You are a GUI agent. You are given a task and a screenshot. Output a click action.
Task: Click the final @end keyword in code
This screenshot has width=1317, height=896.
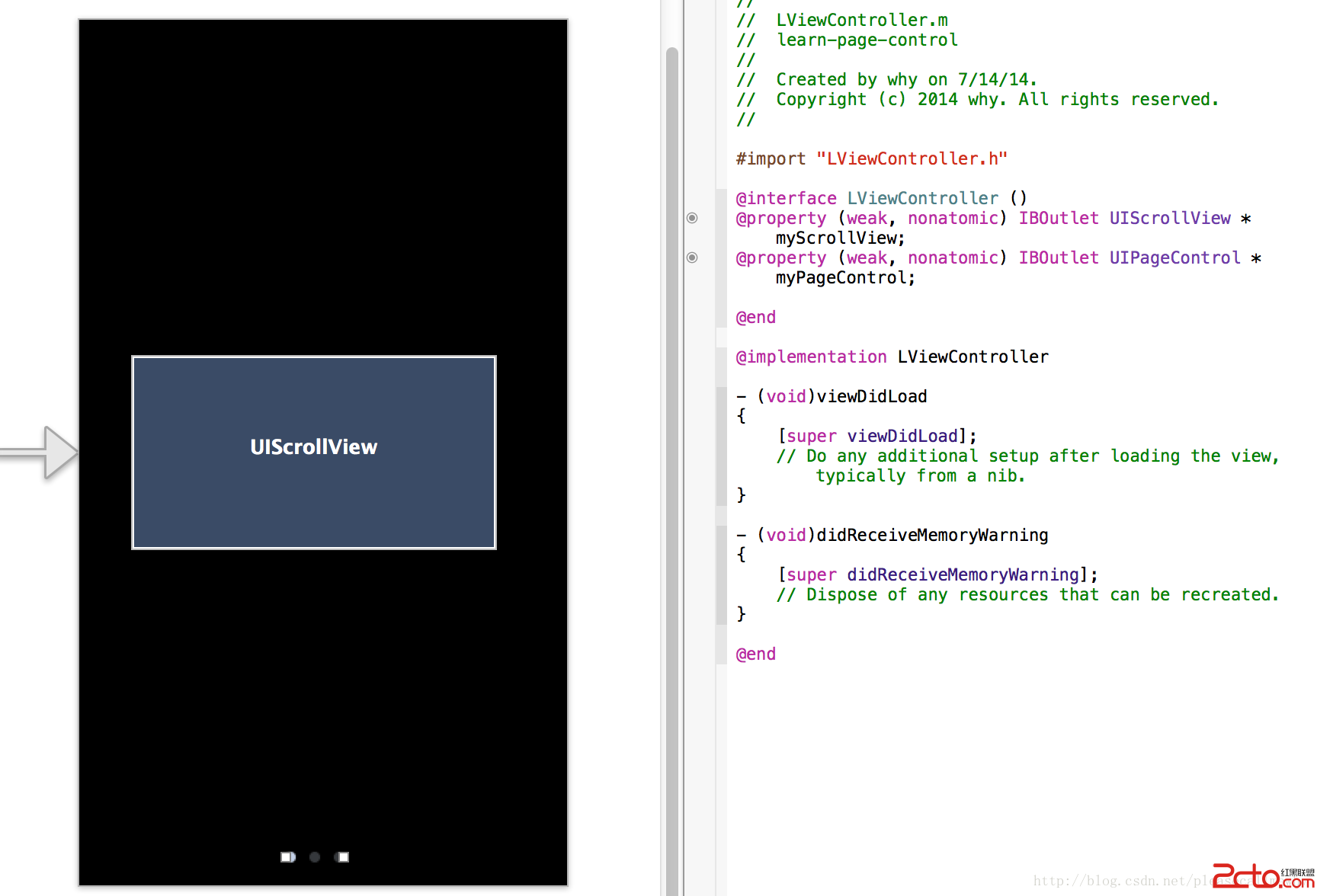(755, 654)
